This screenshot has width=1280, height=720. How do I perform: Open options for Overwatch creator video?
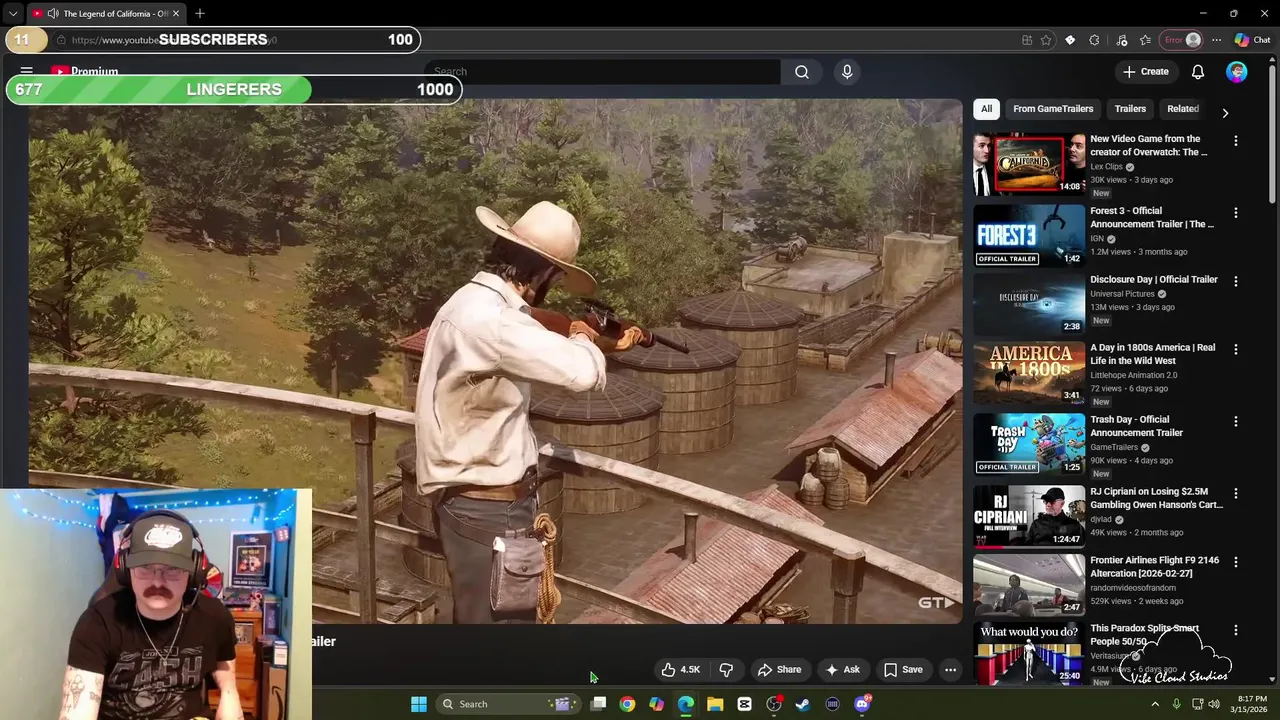pyautogui.click(x=1236, y=141)
